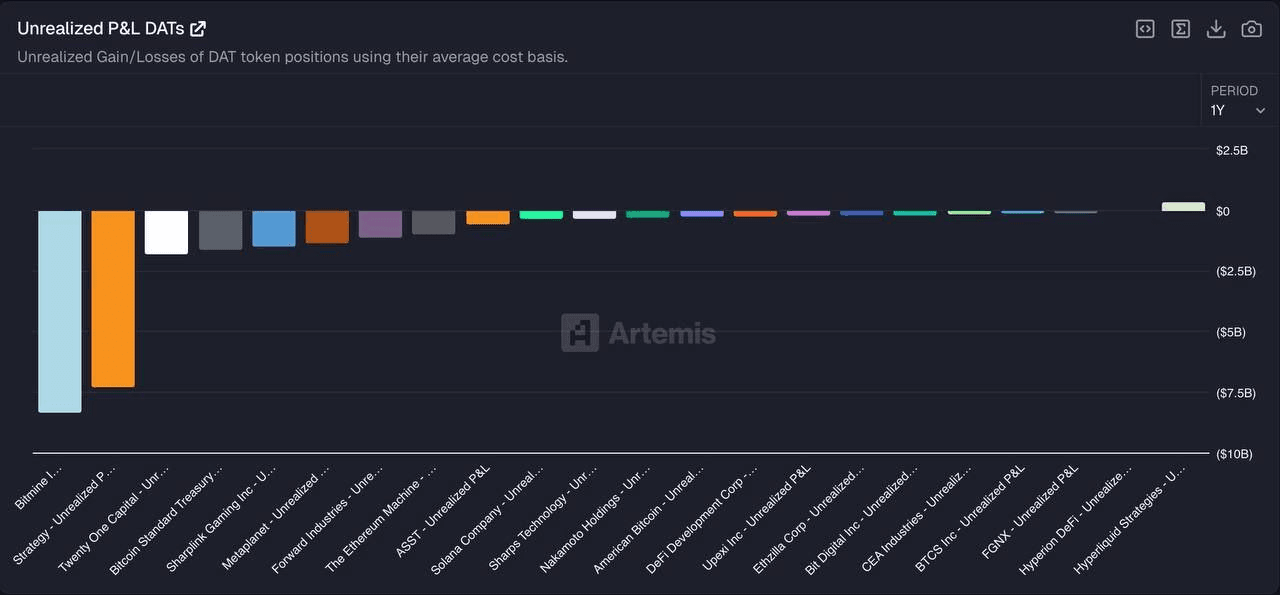Select the light blue Bitmine bar
1280x595 pixels.
60,311
